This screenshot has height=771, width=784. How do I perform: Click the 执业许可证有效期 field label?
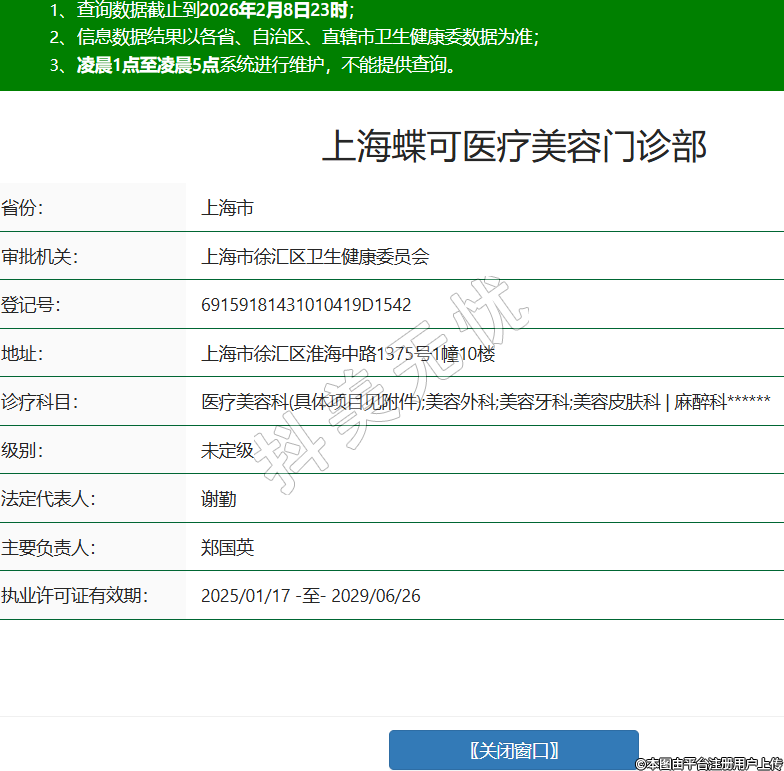(74, 596)
